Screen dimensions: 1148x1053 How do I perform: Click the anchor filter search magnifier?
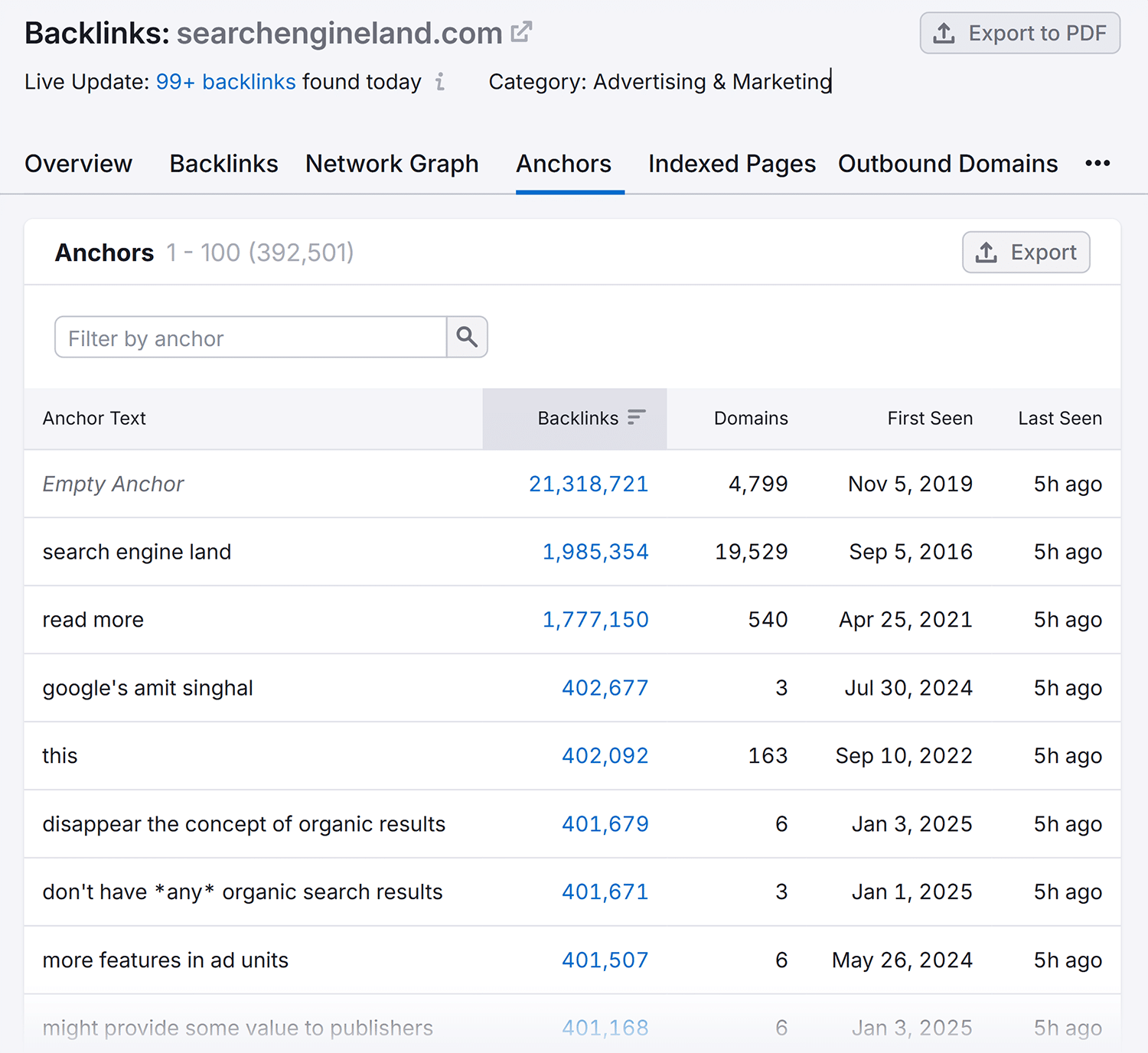coord(467,337)
